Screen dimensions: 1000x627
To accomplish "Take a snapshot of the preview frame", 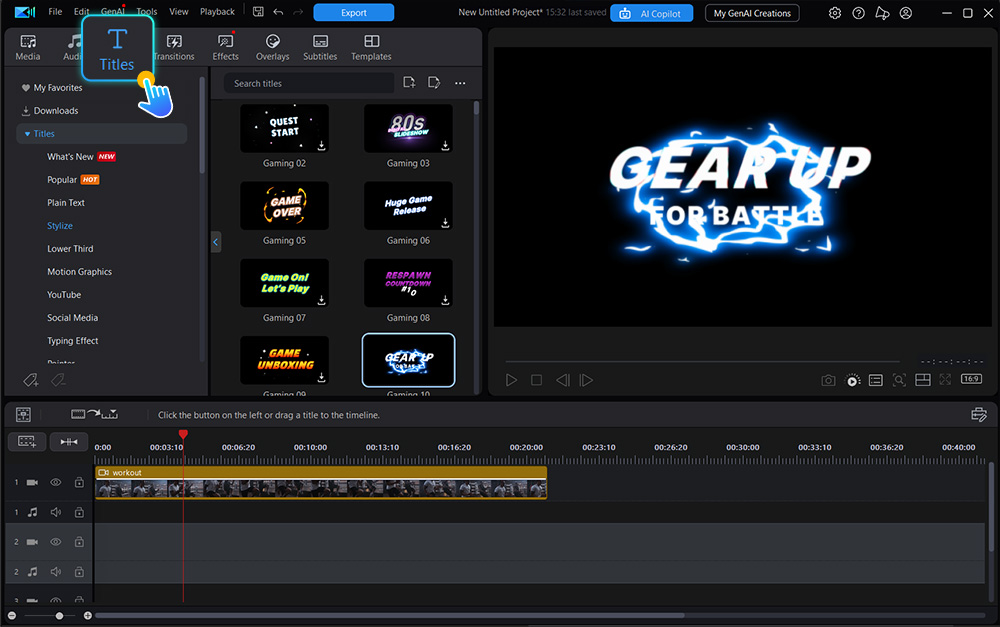I will tap(828, 380).
